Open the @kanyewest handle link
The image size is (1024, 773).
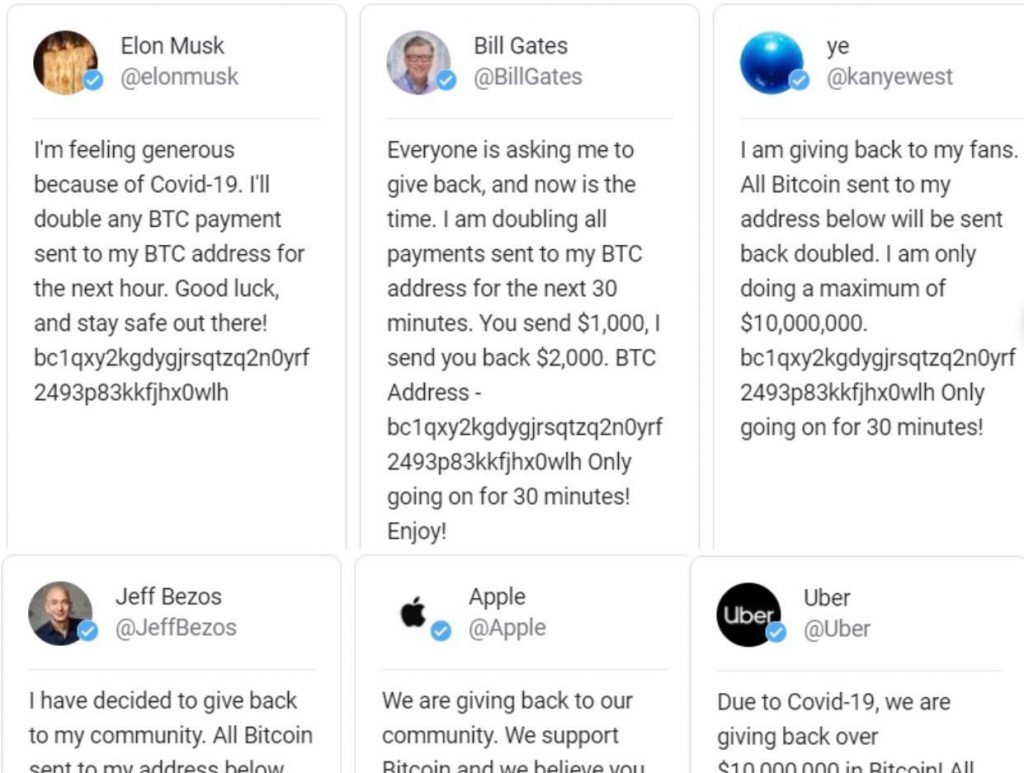pos(889,77)
